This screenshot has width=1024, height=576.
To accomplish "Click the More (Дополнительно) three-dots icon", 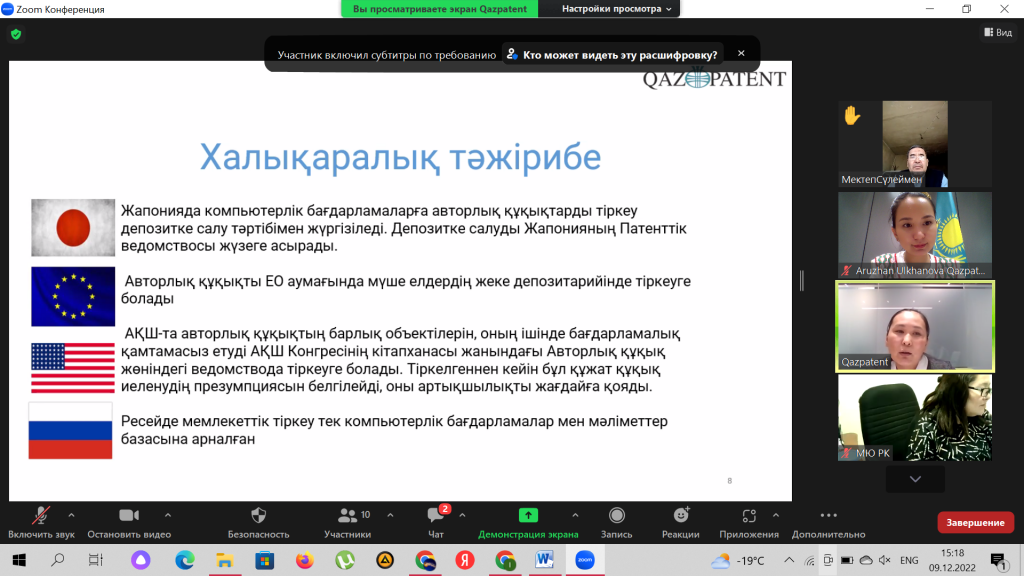I will pos(828,516).
